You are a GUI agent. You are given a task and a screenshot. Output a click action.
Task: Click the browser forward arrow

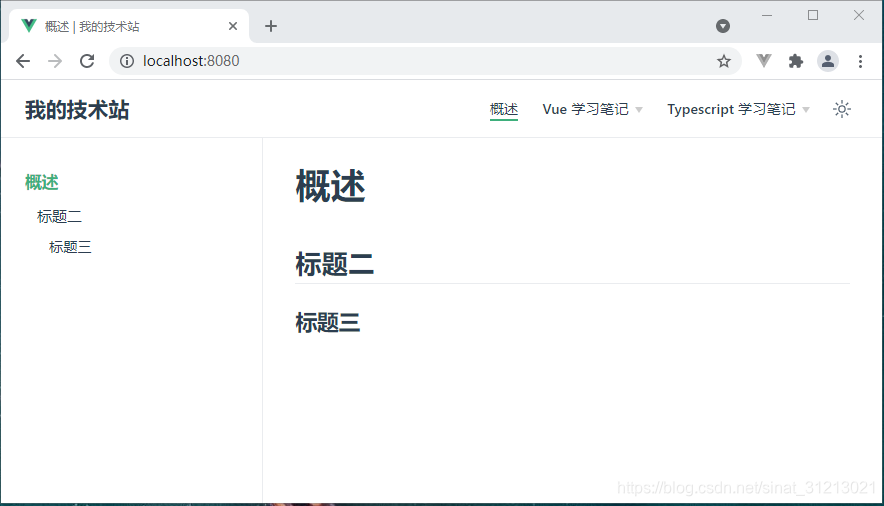[55, 61]
